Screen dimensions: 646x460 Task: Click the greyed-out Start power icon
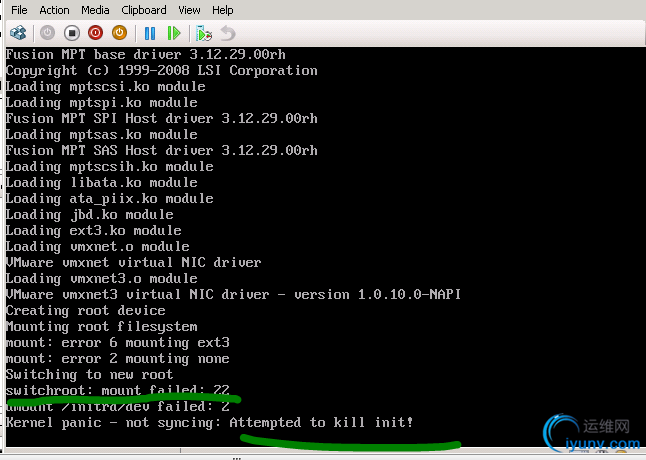47,33
